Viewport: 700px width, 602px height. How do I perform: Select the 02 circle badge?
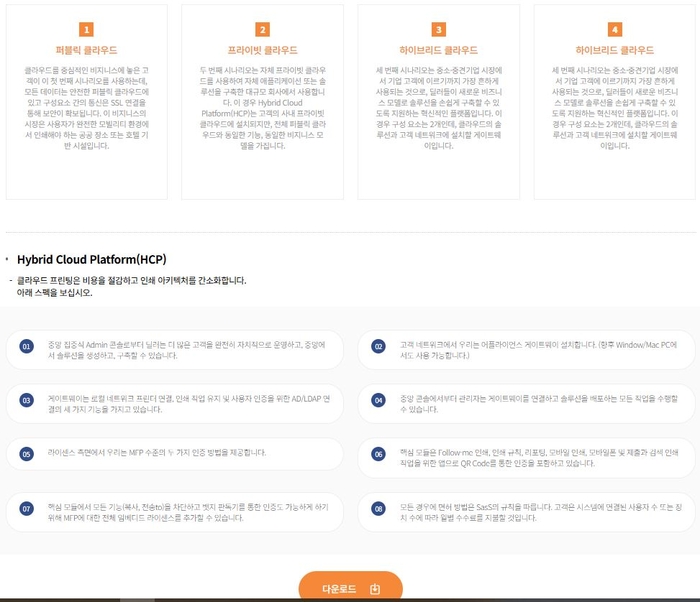pos(378,347)
